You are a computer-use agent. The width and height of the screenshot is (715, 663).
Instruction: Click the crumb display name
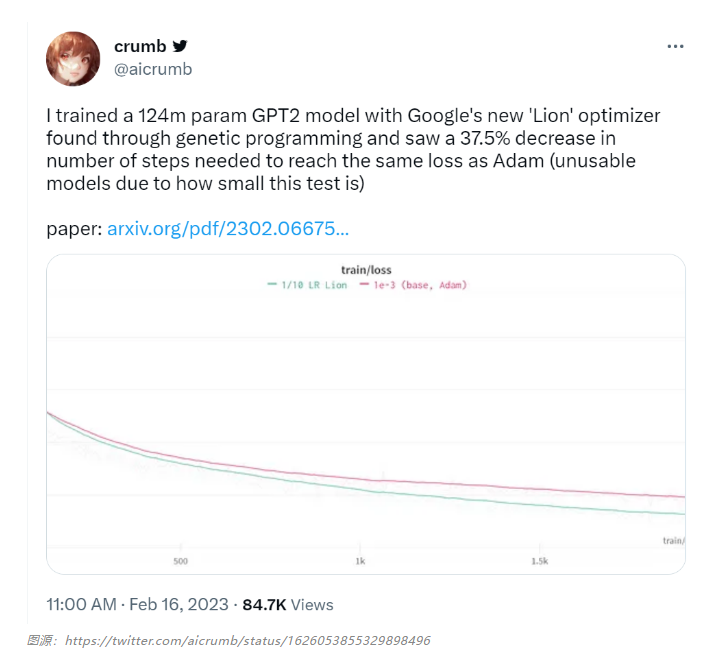[140, 46]
